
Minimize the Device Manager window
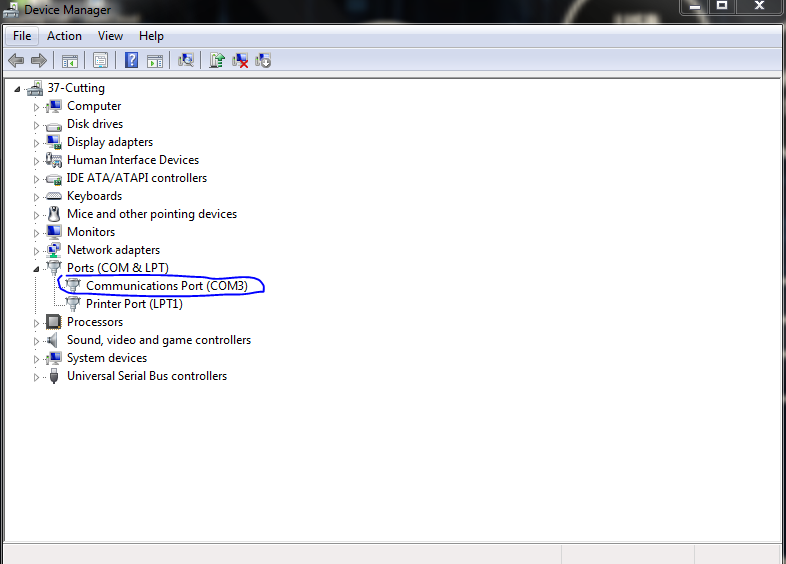[694, 7]
